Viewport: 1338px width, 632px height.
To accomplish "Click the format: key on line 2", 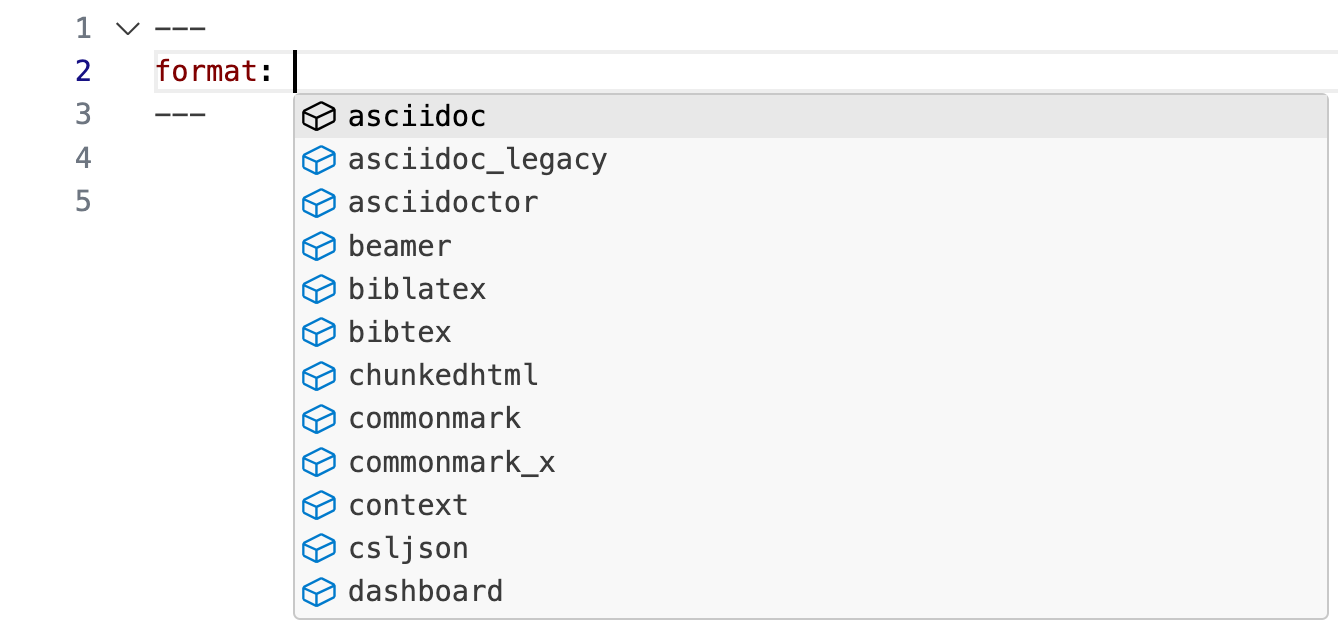I will 208,70.
